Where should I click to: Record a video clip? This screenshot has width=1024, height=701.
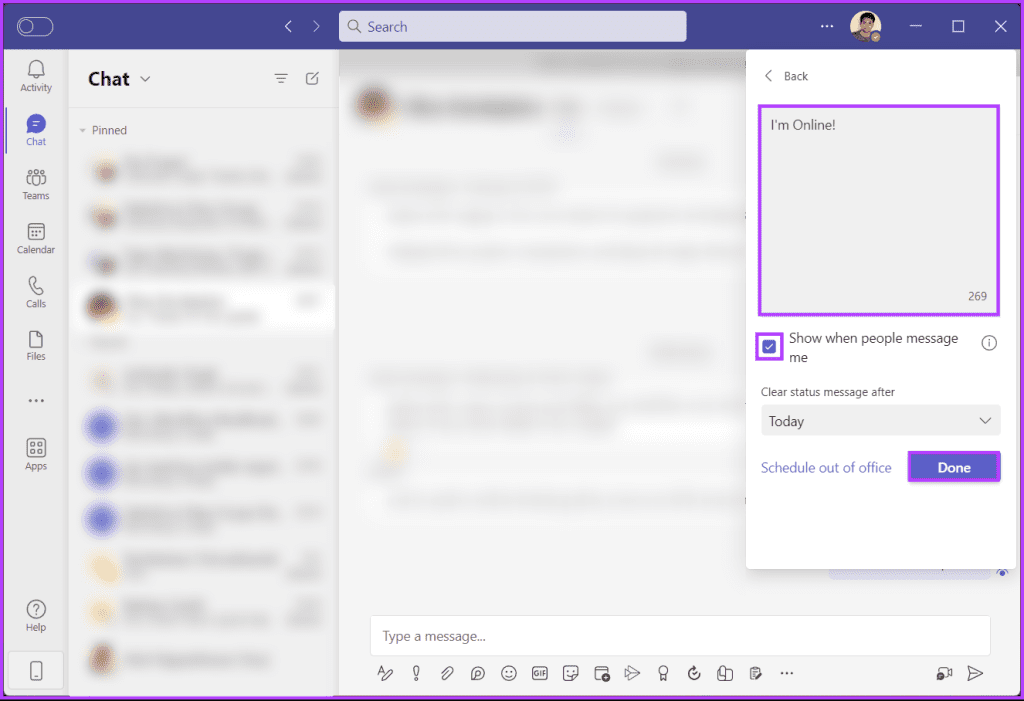coord(943,673)
